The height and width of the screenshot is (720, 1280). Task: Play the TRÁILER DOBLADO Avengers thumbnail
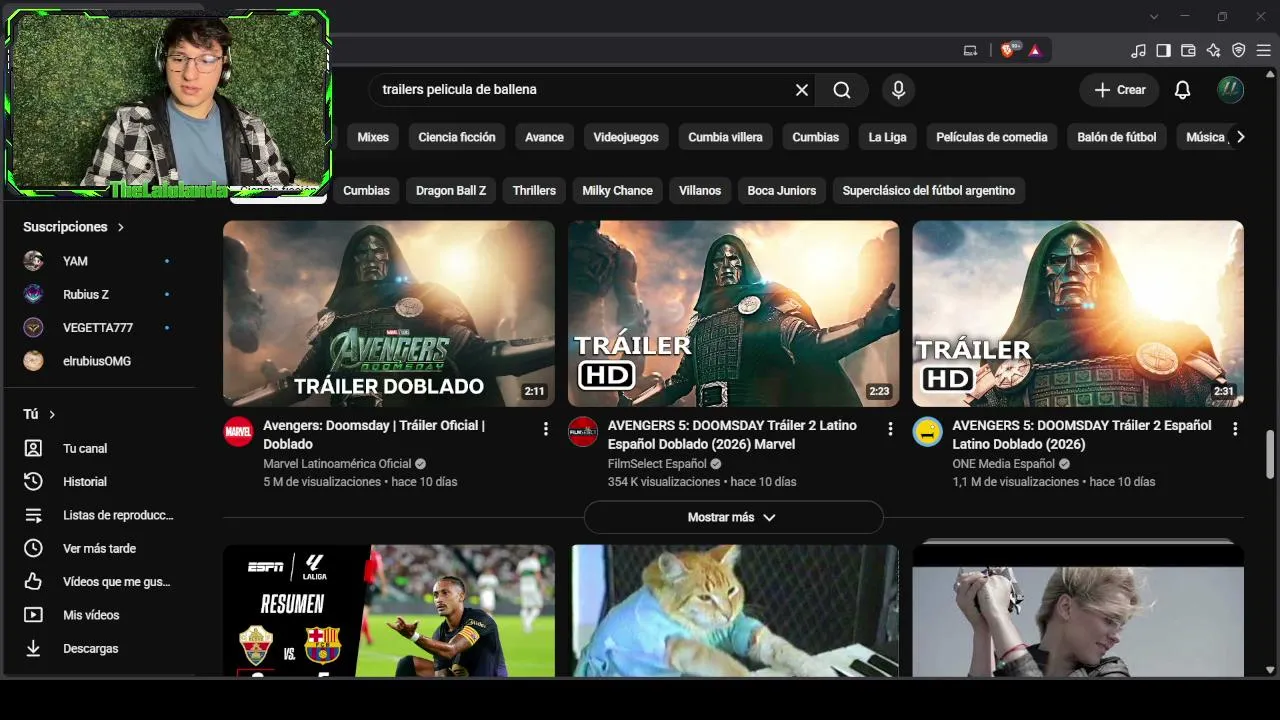(x=389, y=313)
